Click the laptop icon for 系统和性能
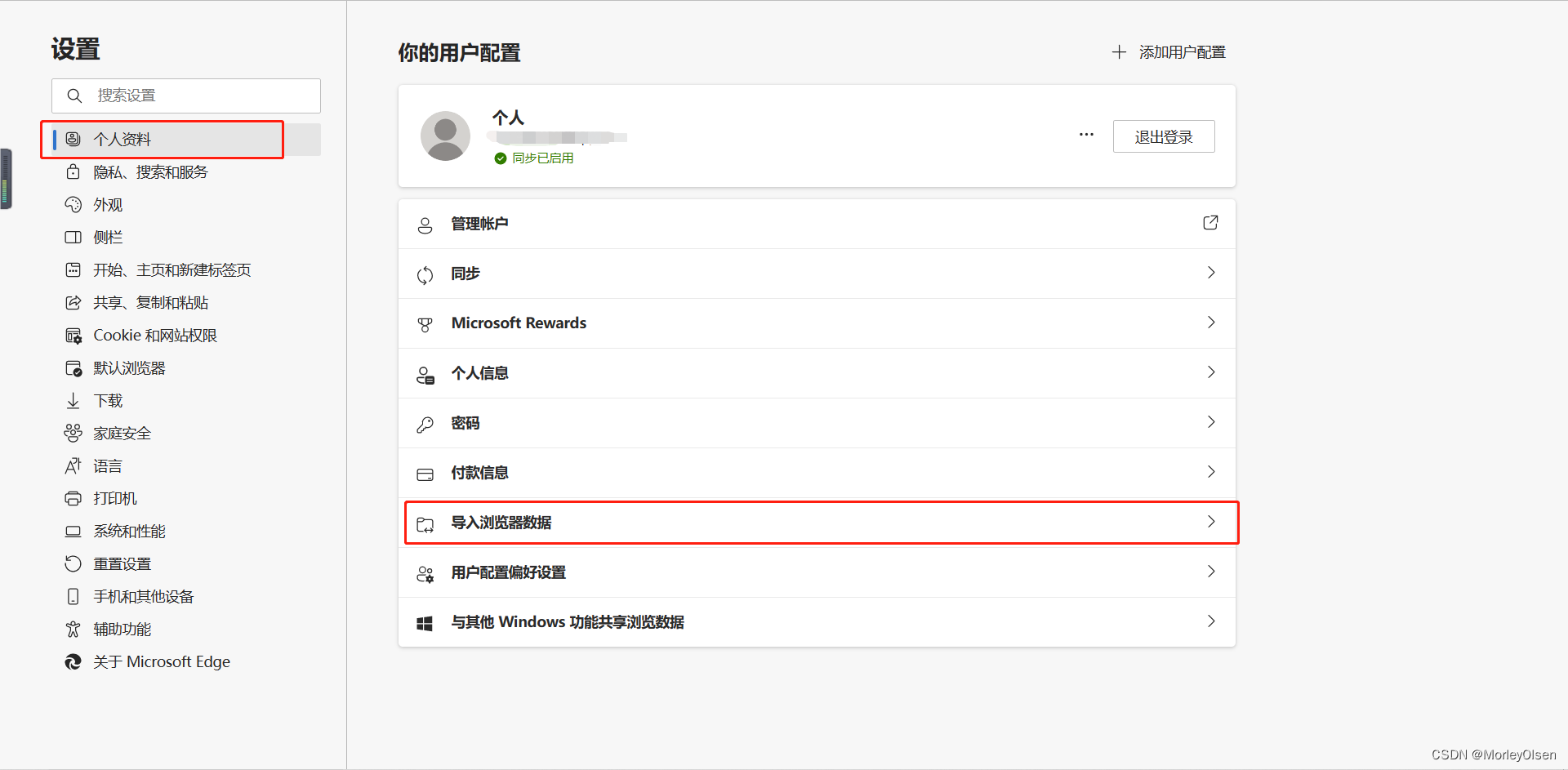 pos(73,532)
